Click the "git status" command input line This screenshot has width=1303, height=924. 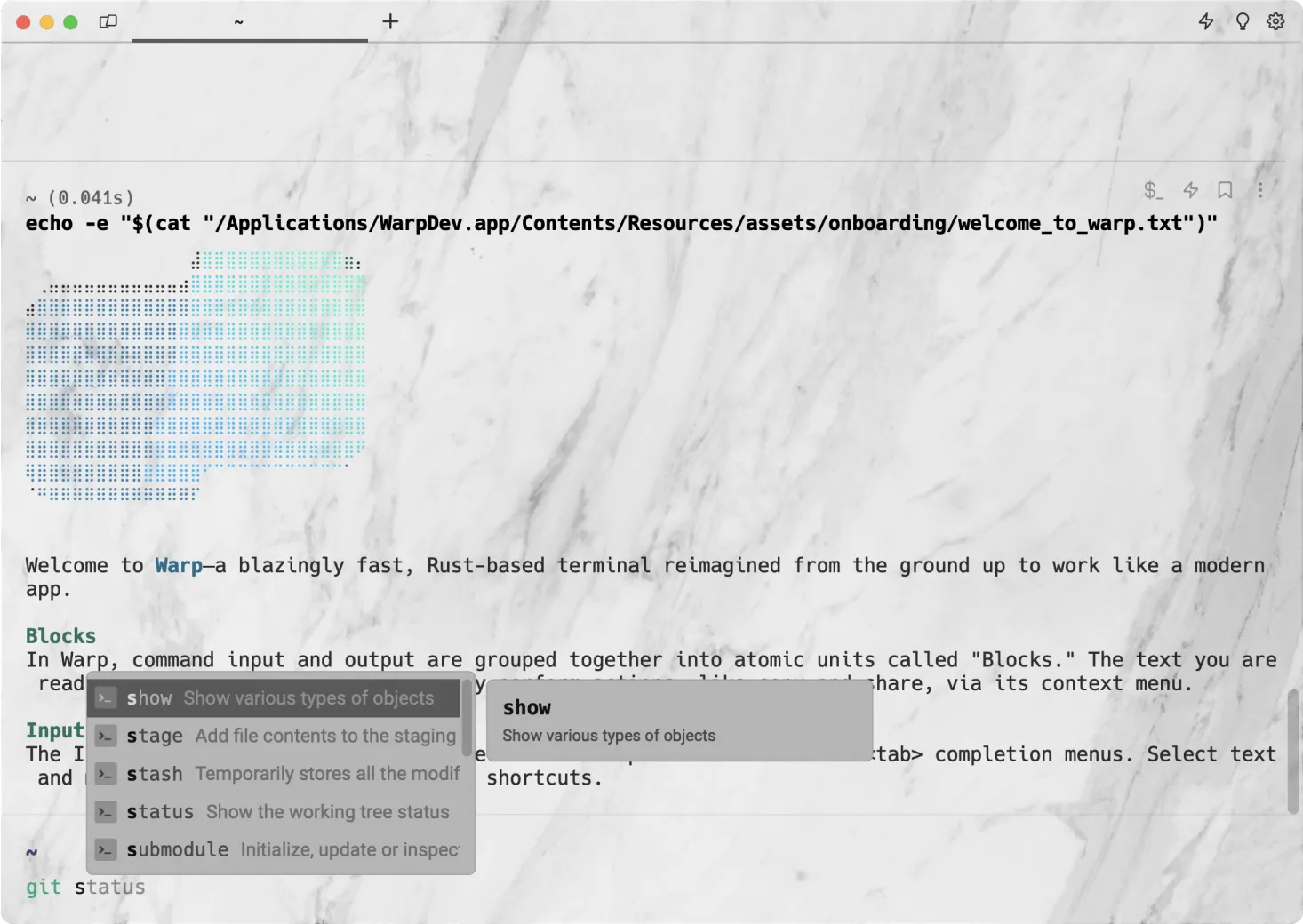tap(85, 886)
